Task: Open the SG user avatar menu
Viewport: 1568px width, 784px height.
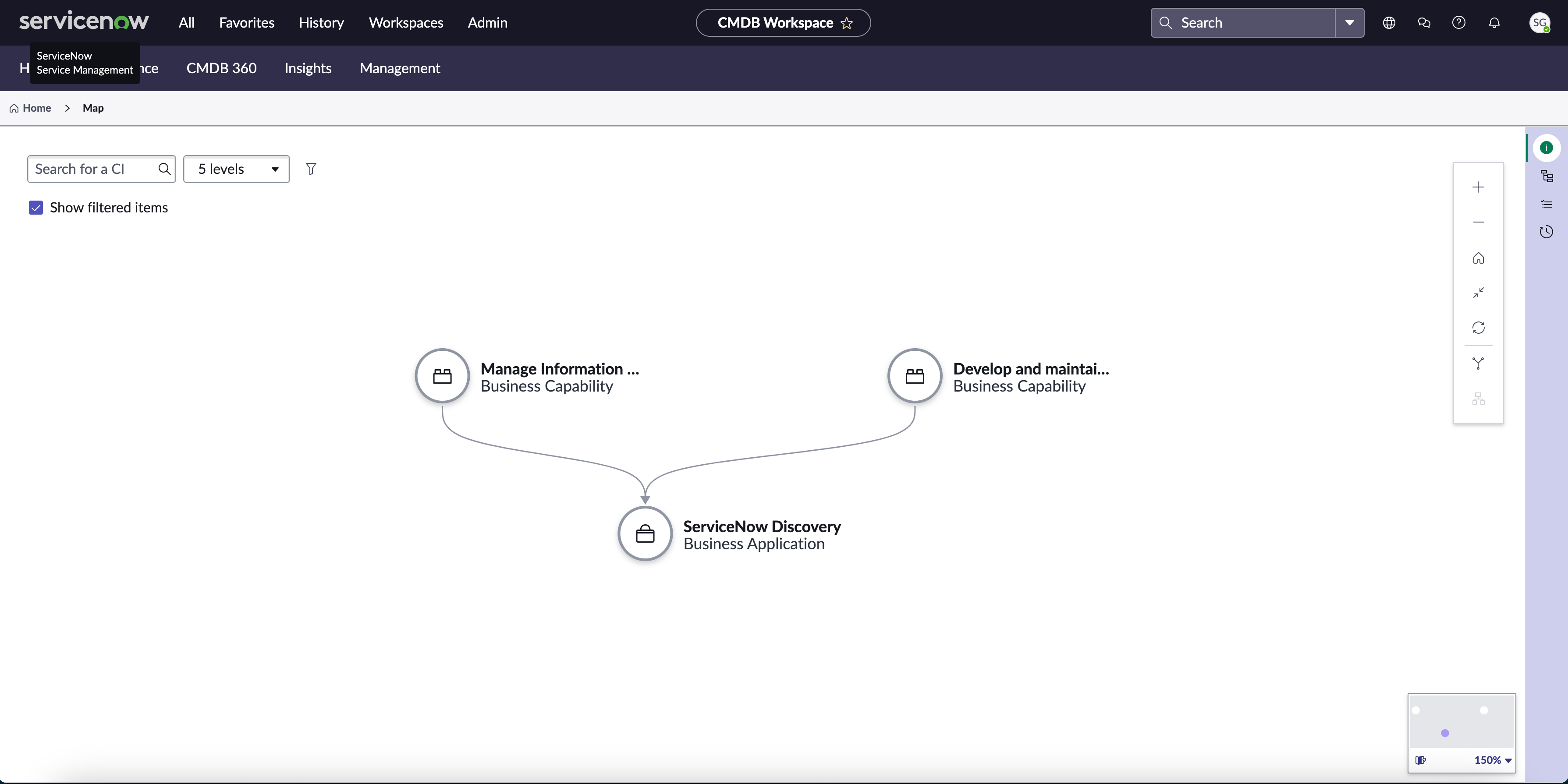Action: pyautogui.click(x=1540, y=22)
